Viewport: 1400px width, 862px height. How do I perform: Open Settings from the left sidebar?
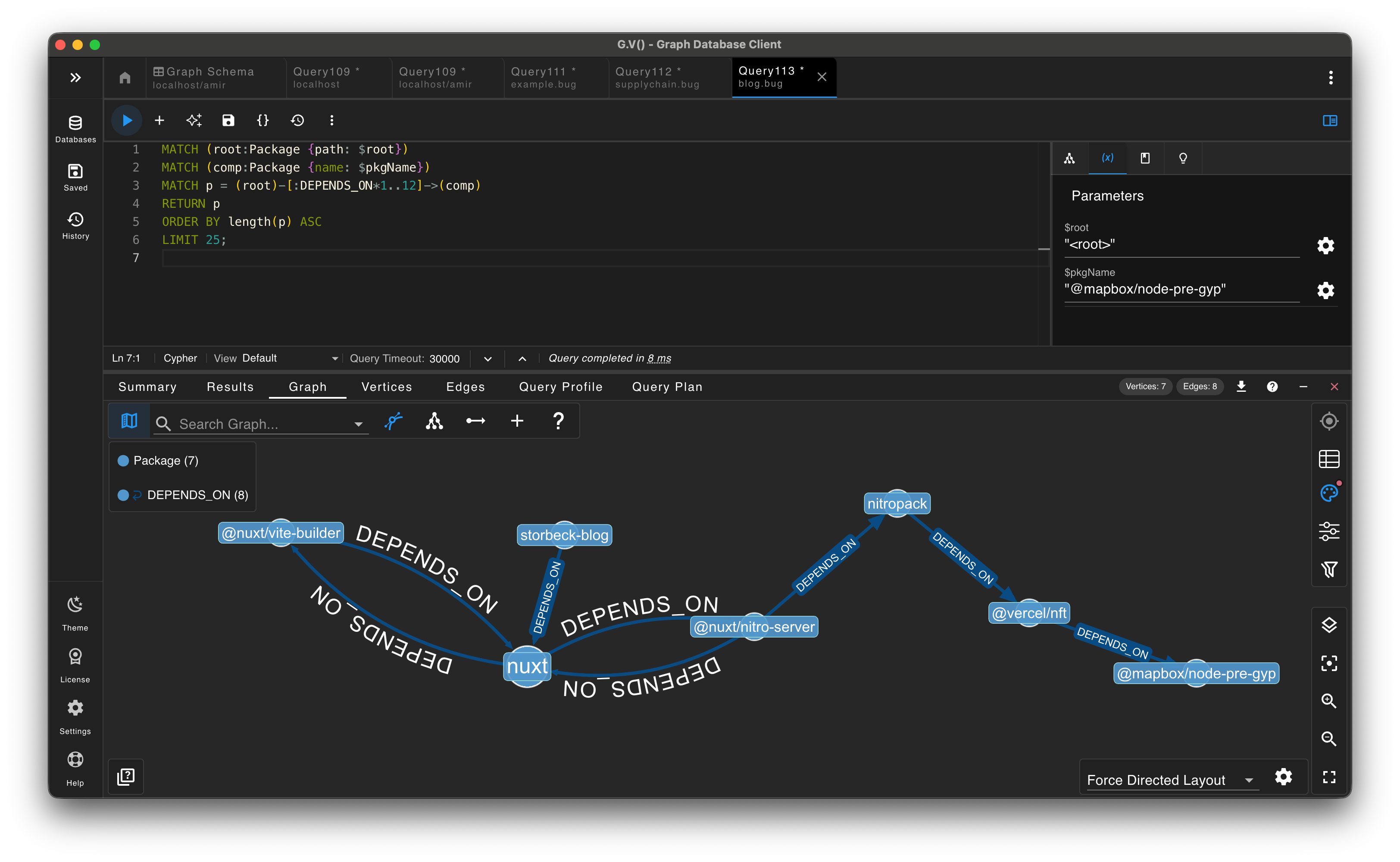pos(75,715)
